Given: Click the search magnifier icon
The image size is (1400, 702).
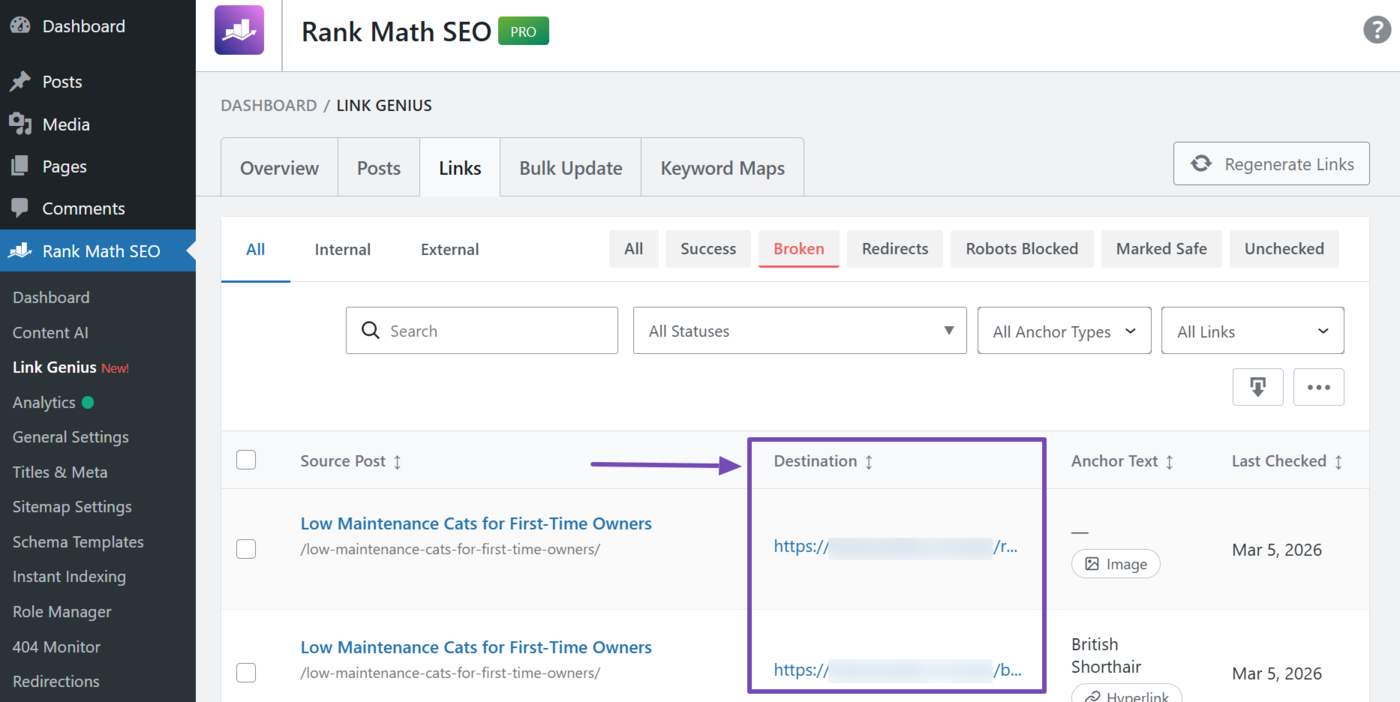Looking at the screenshot, I should click(370, 330).
